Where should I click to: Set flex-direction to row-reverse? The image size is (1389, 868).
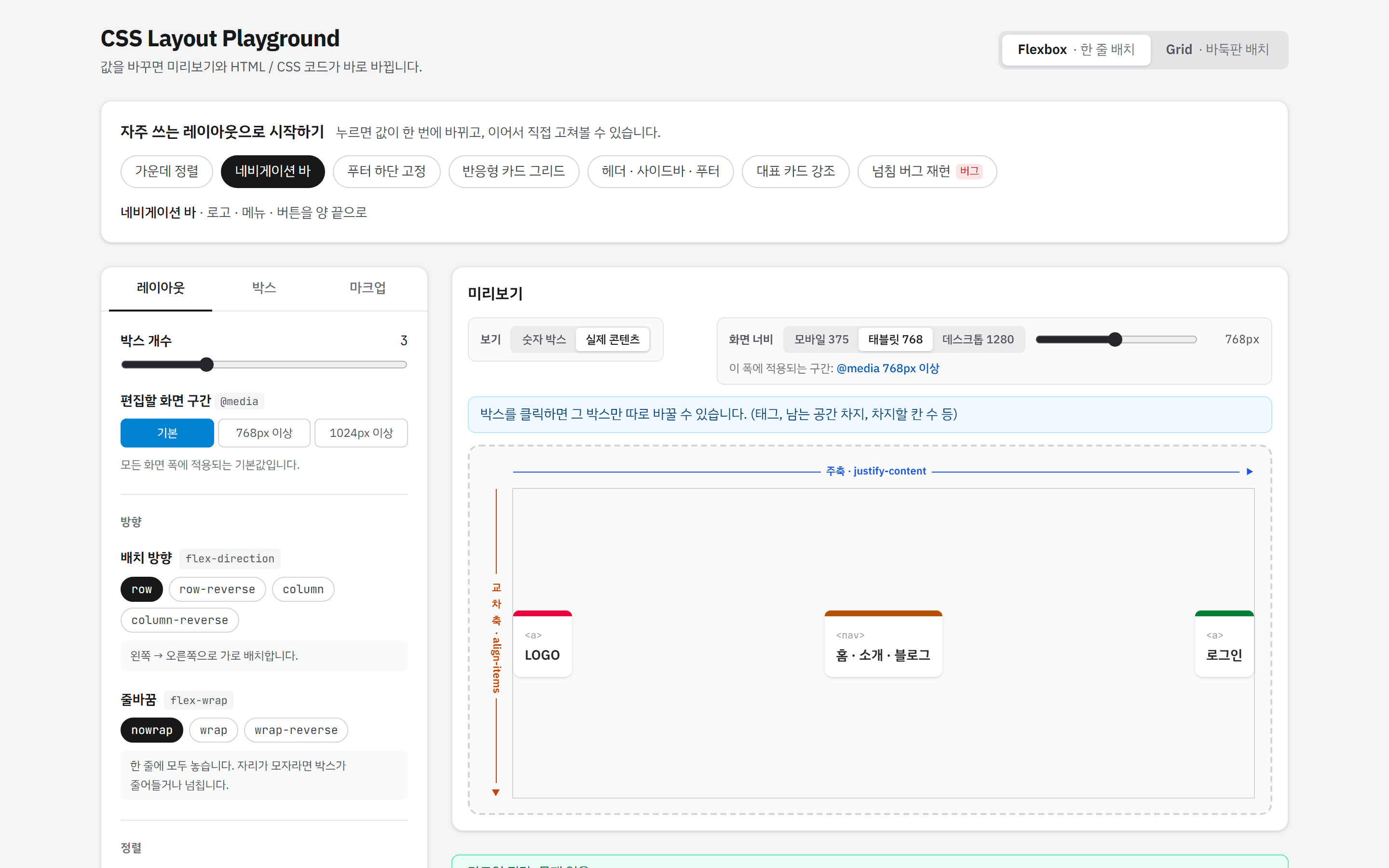point(217,589)
